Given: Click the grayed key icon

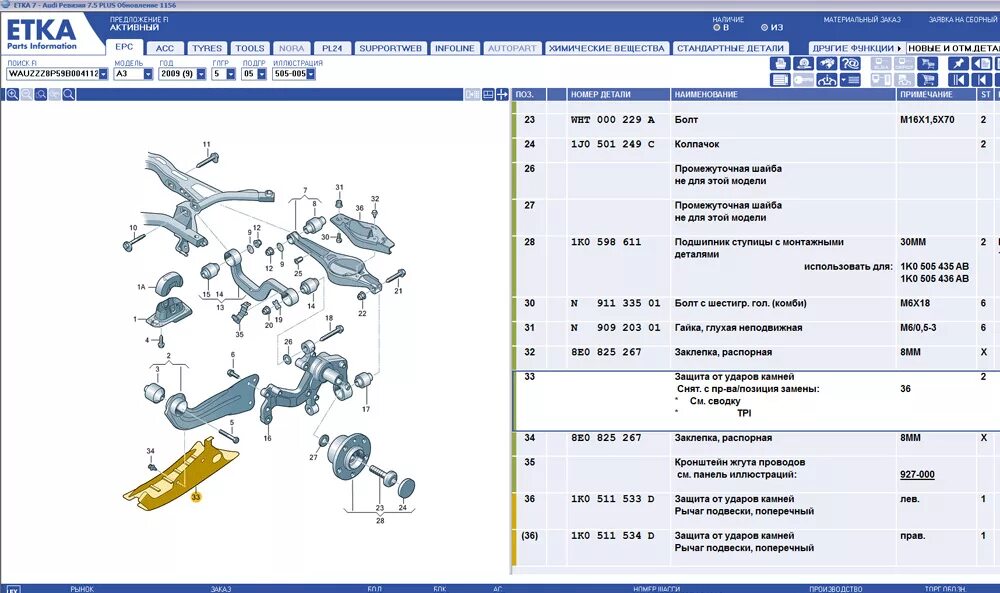Looking at the screenshot, I should (804, 80).
